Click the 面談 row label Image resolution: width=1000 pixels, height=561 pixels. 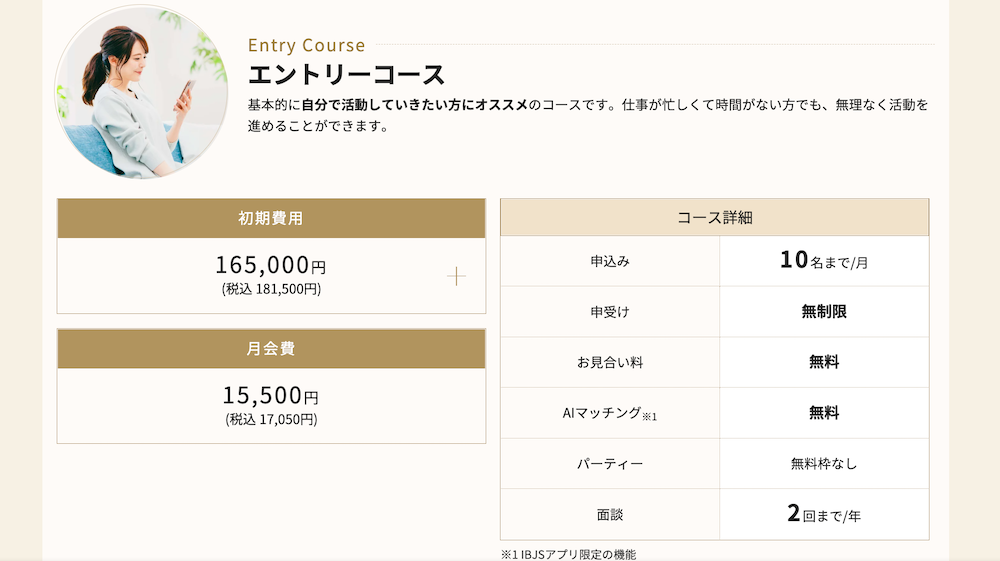[x=610, y=515]
